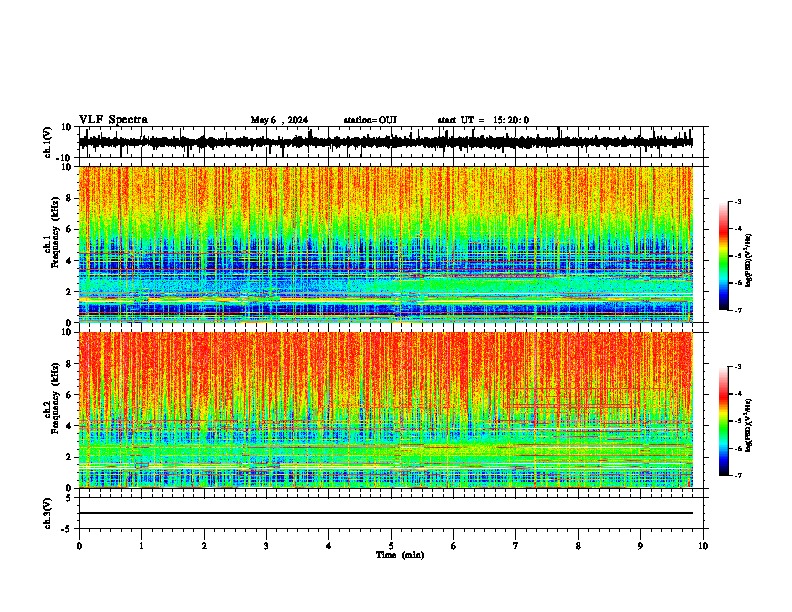The image size is (792, 612).
Task: Click the "Time (min)" x-axis label
Action: coord(400,555)
